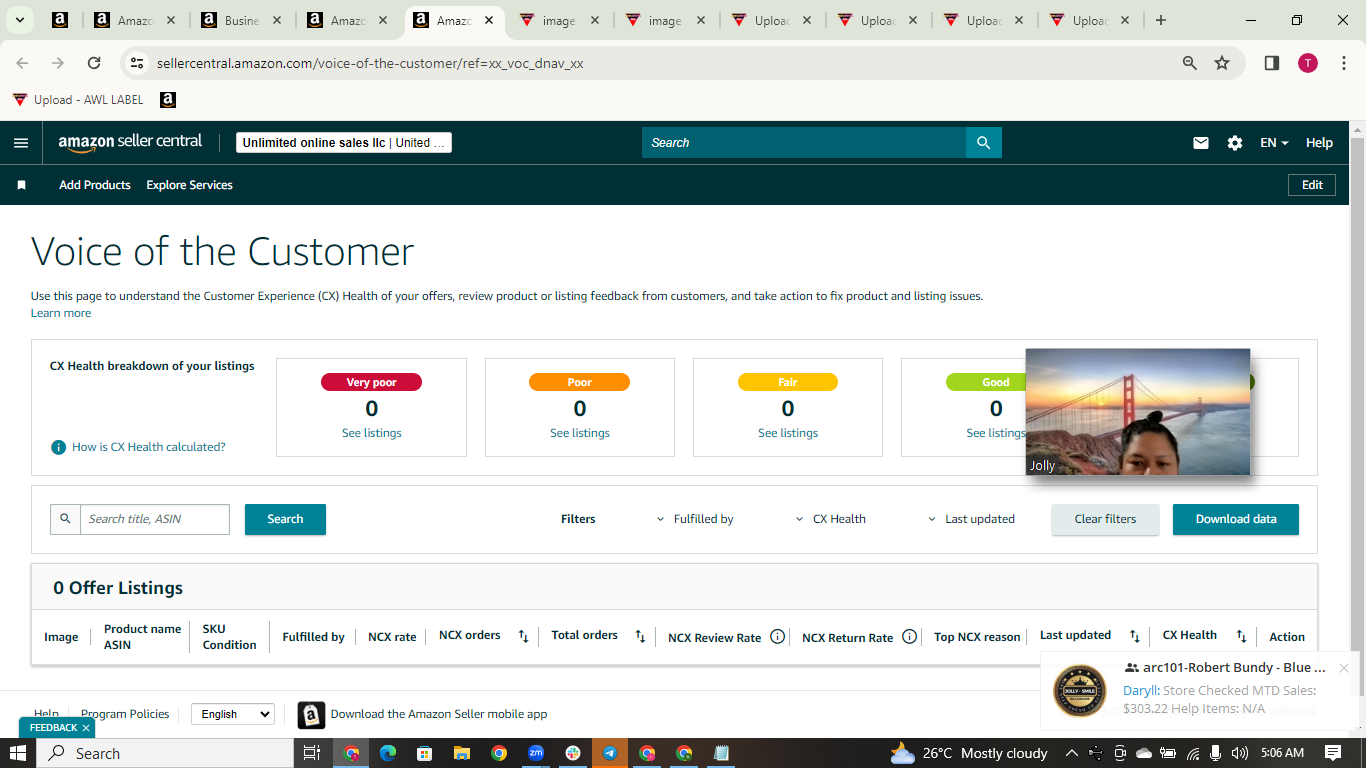See listings under Very poor
Screen dimensions: 1366x768
pyautogui.click(x=372, y=433)
